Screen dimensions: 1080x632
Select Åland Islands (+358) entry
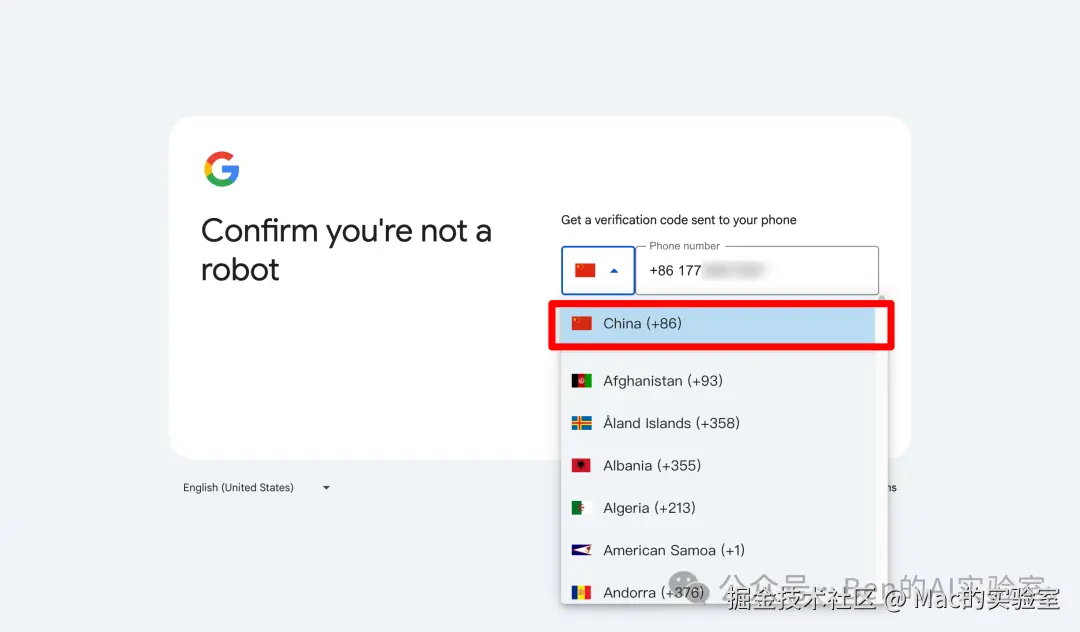tap(717, 423)
